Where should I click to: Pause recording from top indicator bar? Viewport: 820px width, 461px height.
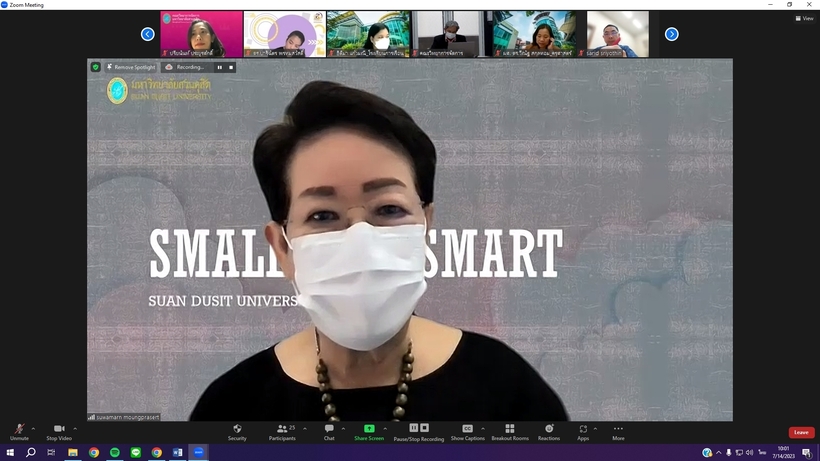coord(220,67)
